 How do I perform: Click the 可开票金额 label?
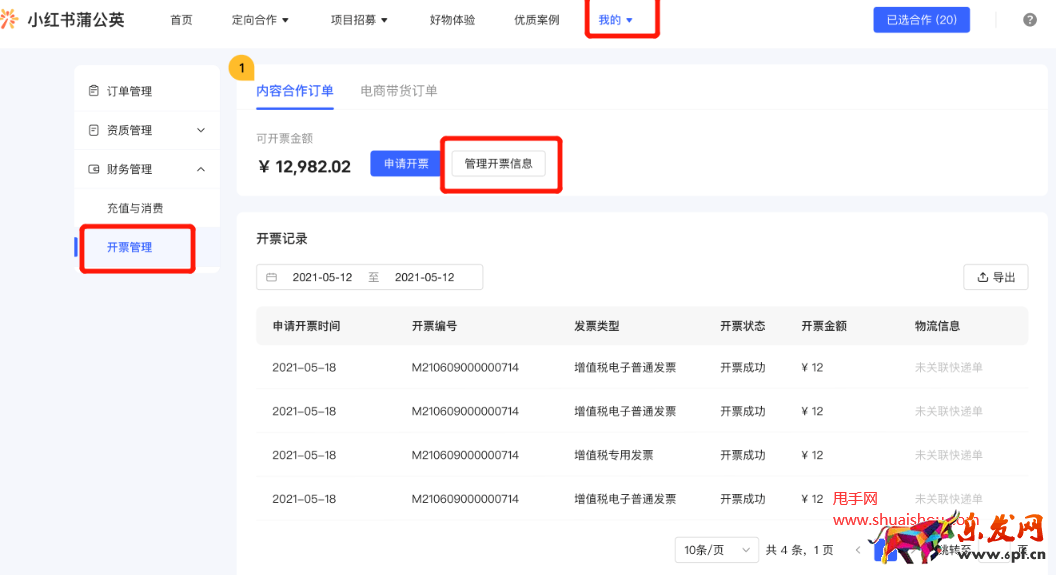coord(285,139)
